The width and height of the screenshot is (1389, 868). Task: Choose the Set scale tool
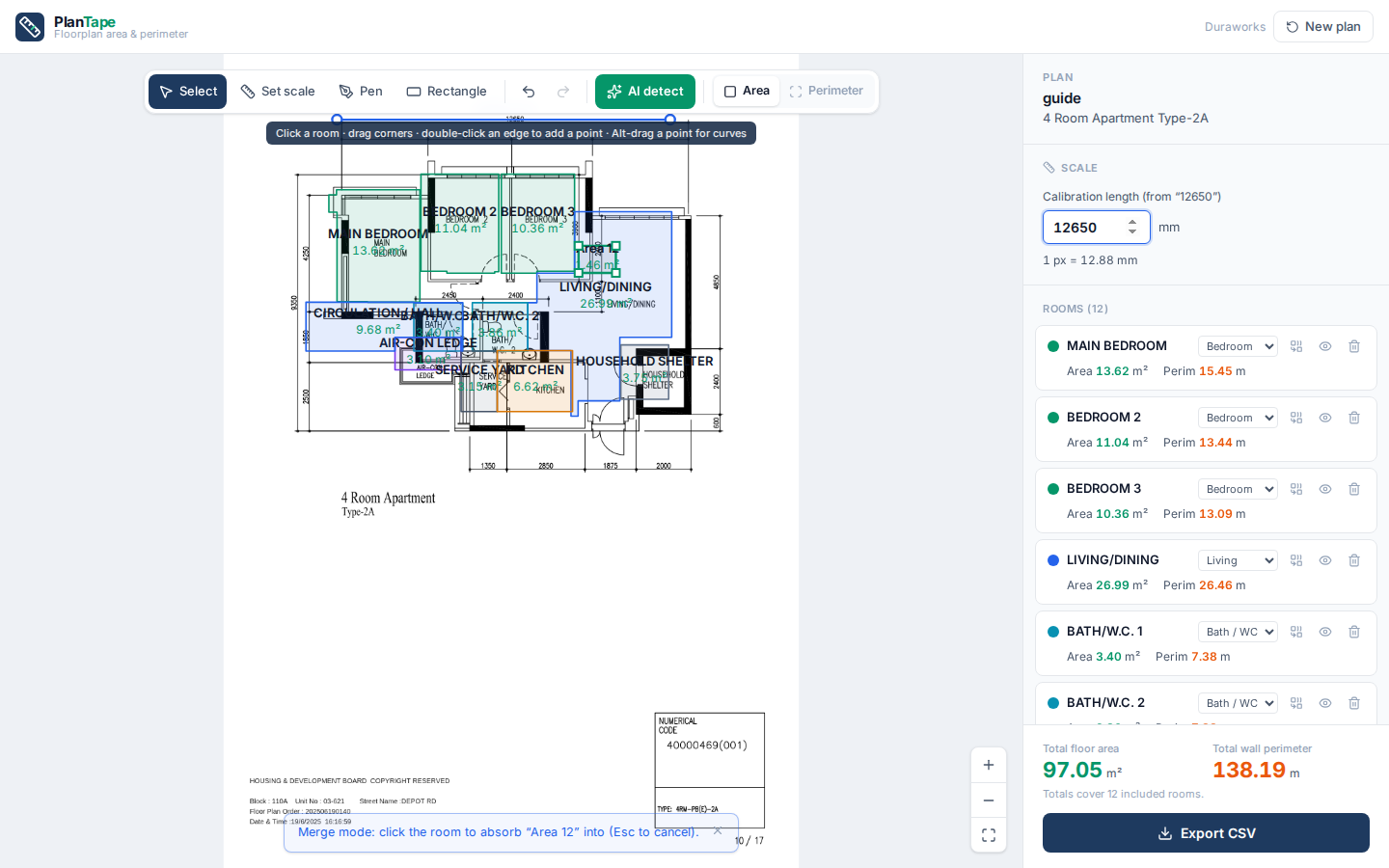click(x=278, y=92)
